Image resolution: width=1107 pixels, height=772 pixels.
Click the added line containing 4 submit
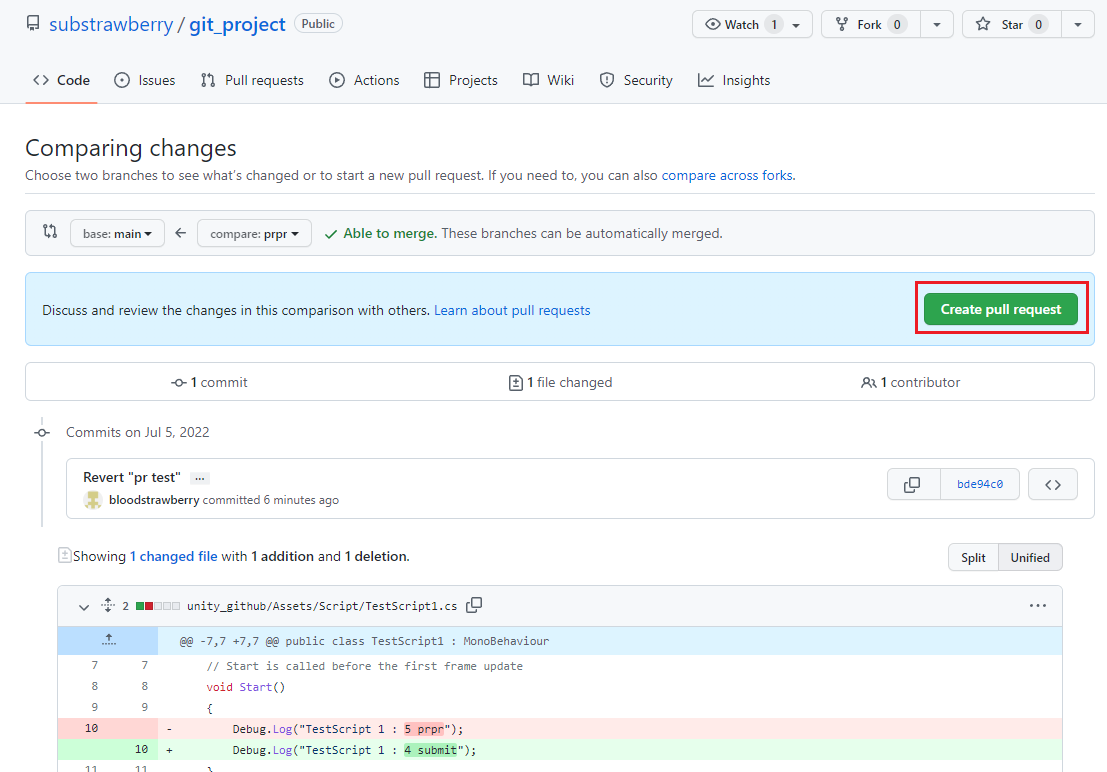560,750
